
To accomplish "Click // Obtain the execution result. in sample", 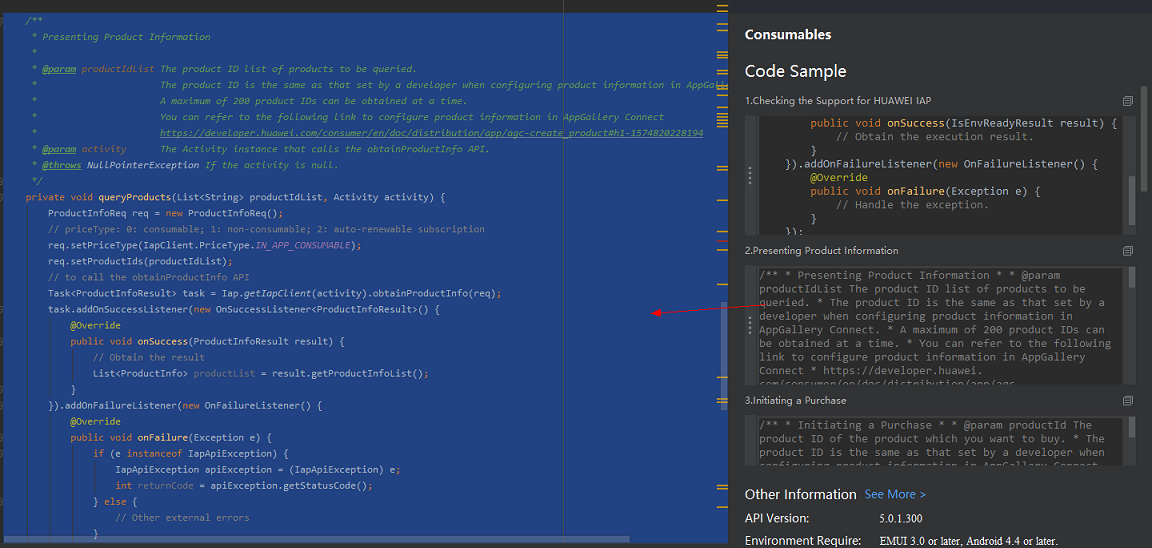I will (935, 137).
